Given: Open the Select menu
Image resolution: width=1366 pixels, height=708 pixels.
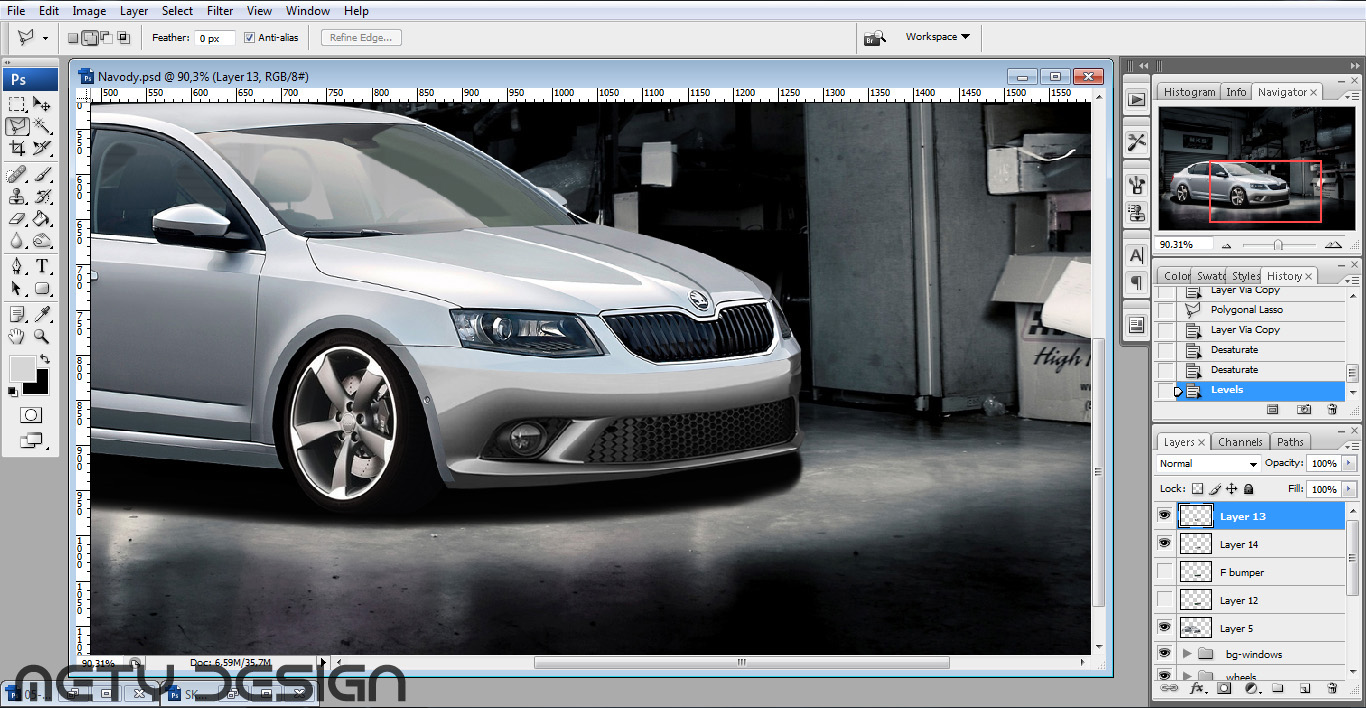Looking at the screenshot, I should point(177,11).
